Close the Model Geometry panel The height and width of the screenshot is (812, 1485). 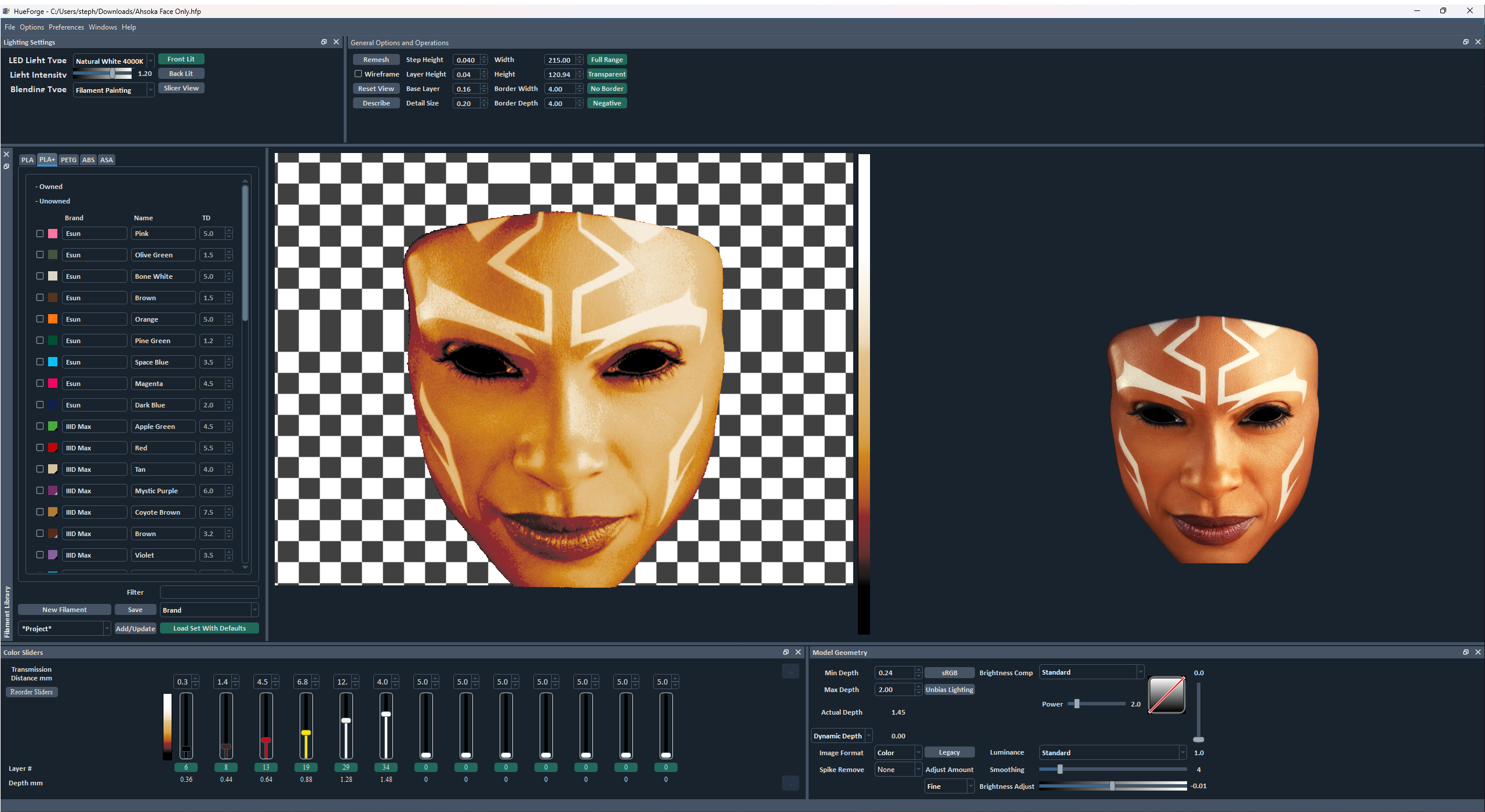1477,652
